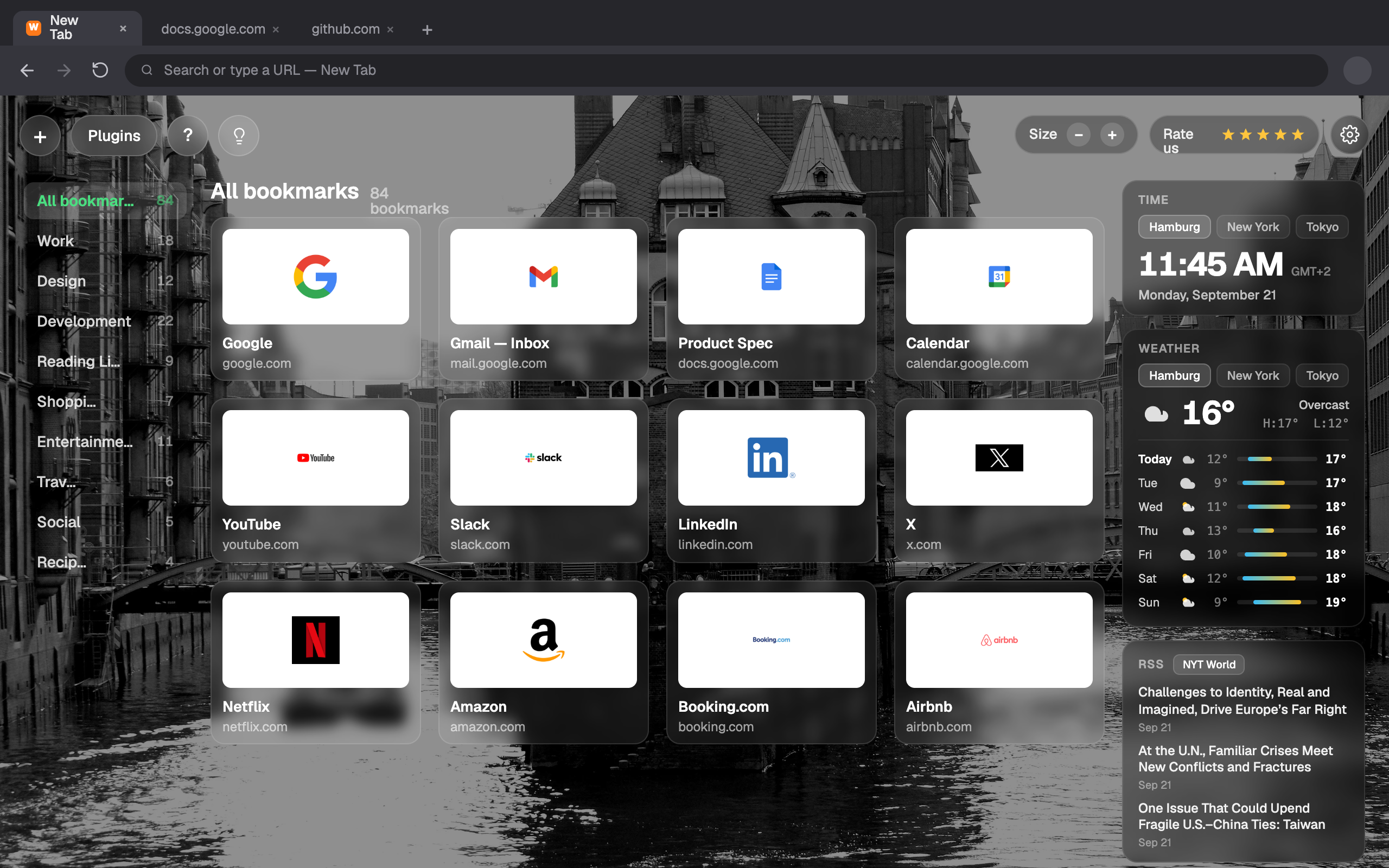The image size is (1389, 868).
Task: Click the NYT World RSS feed chip
Action: (x=1208, y=664)
